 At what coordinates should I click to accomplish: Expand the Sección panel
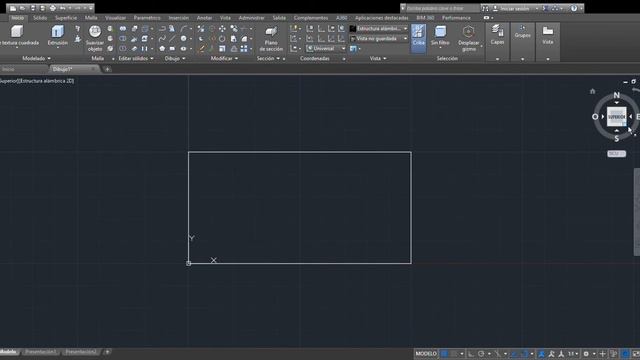click(x=268, y=59)
